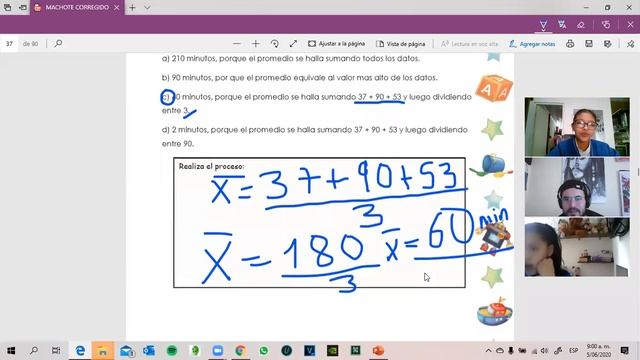Close the purple annotation toolbar
Screen dimensions: 640x360
point(630,25)
